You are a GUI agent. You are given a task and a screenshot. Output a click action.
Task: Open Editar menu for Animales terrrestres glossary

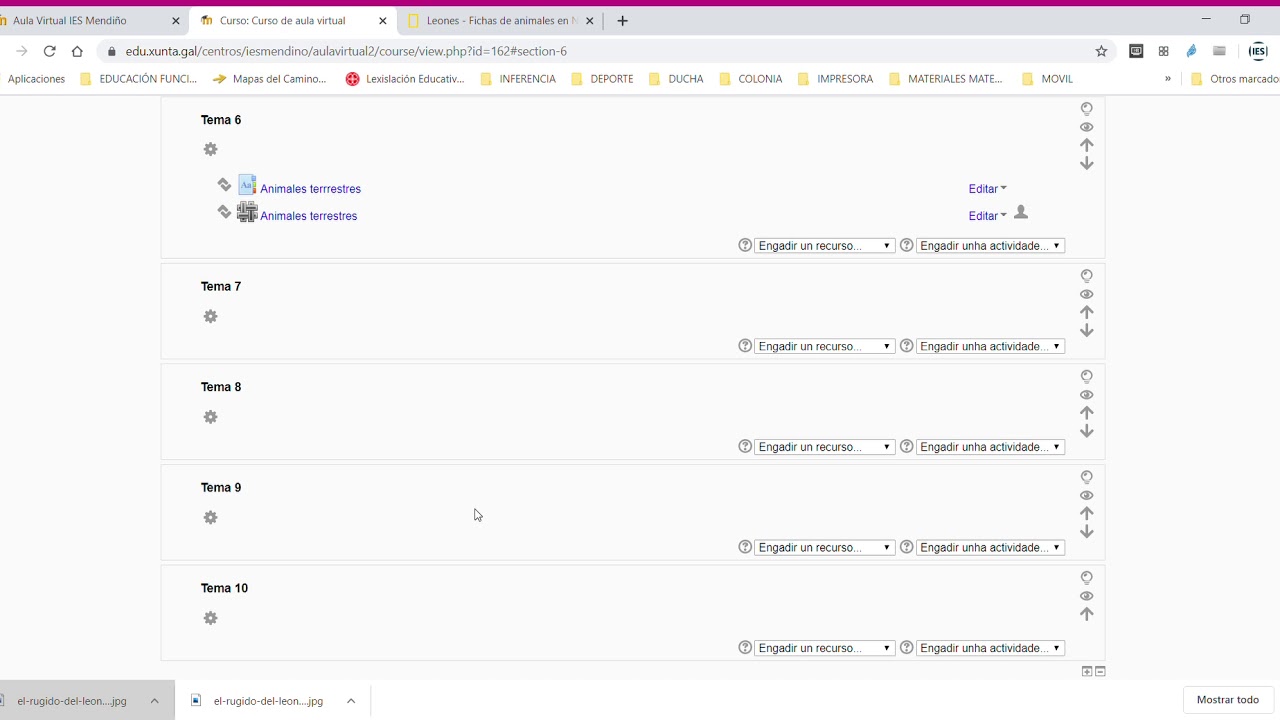click(x=987, y=189)
